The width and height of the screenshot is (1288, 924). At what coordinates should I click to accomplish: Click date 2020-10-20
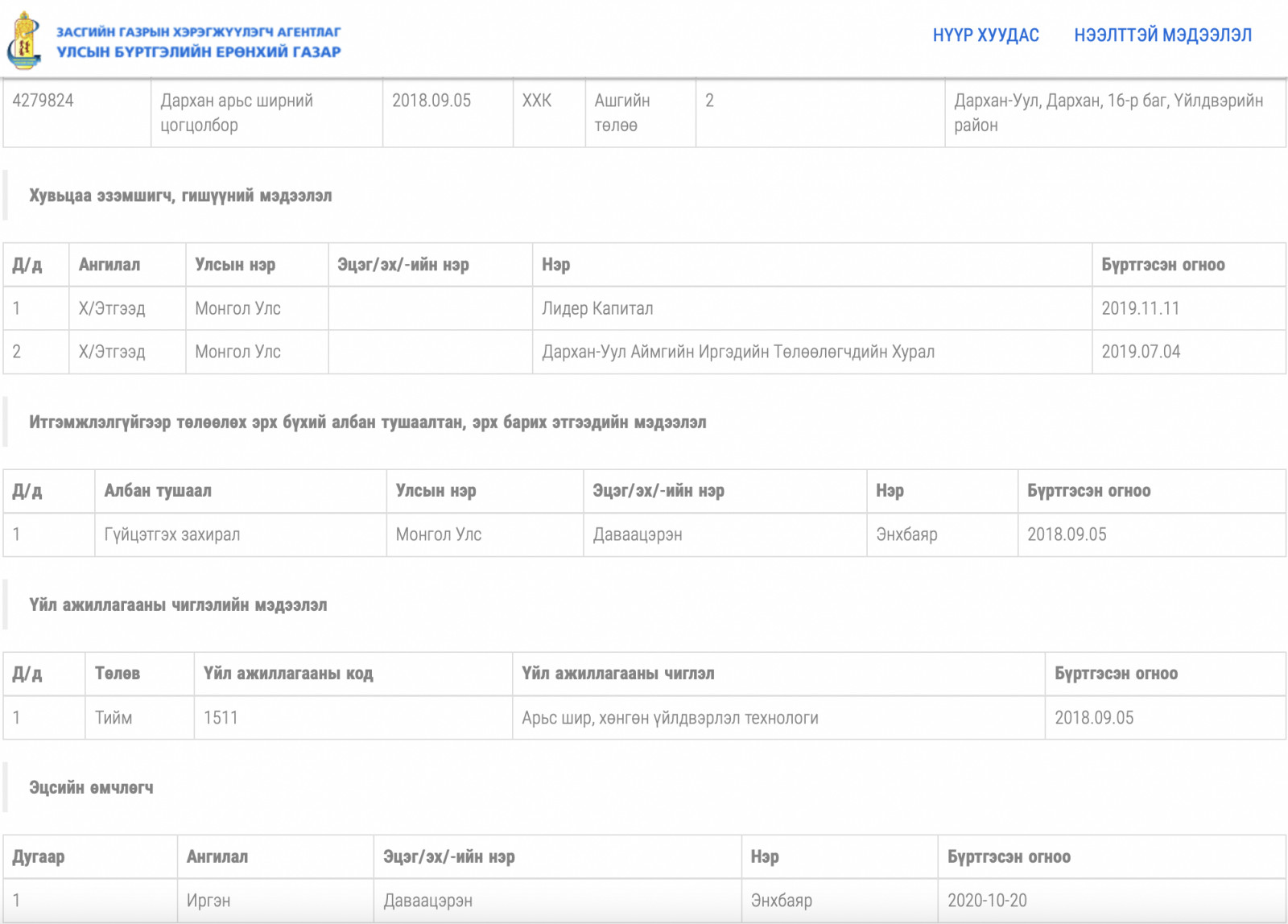[x=987, y=901]
